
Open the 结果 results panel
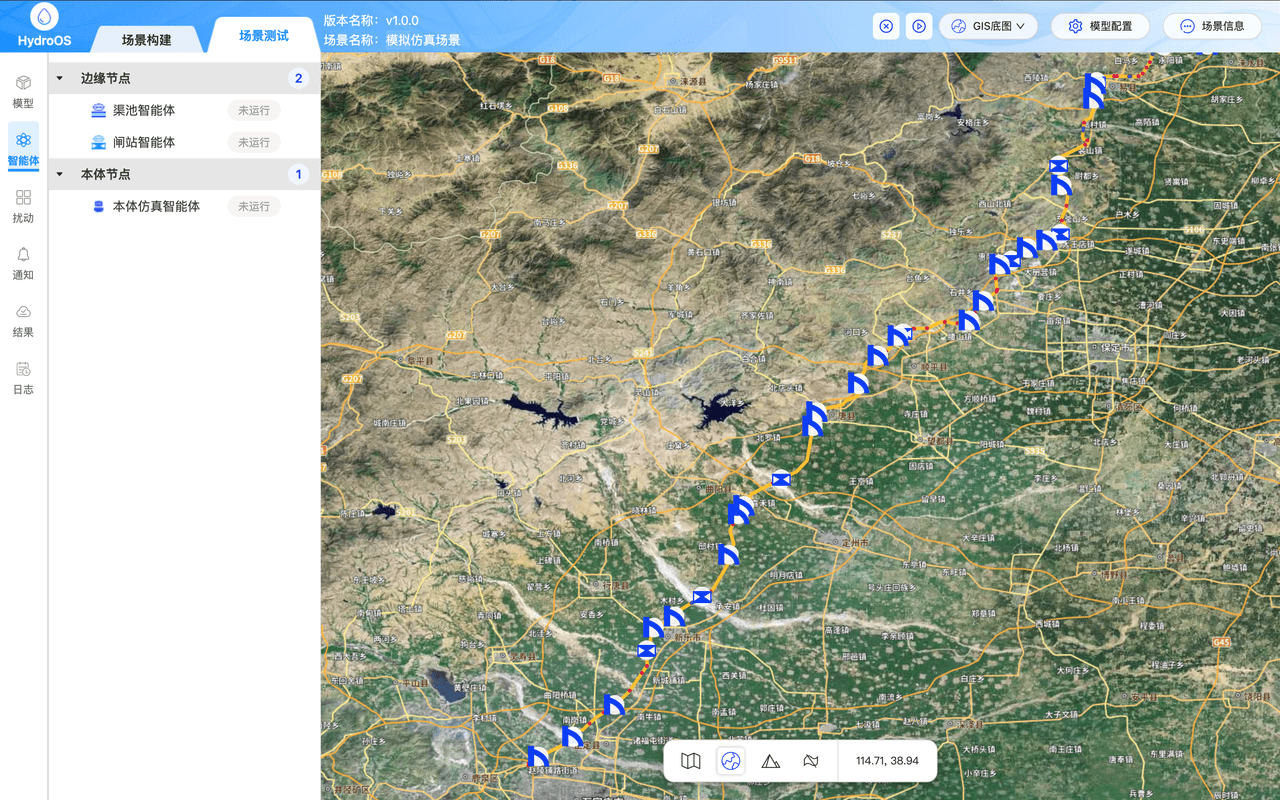click(23, 320)
